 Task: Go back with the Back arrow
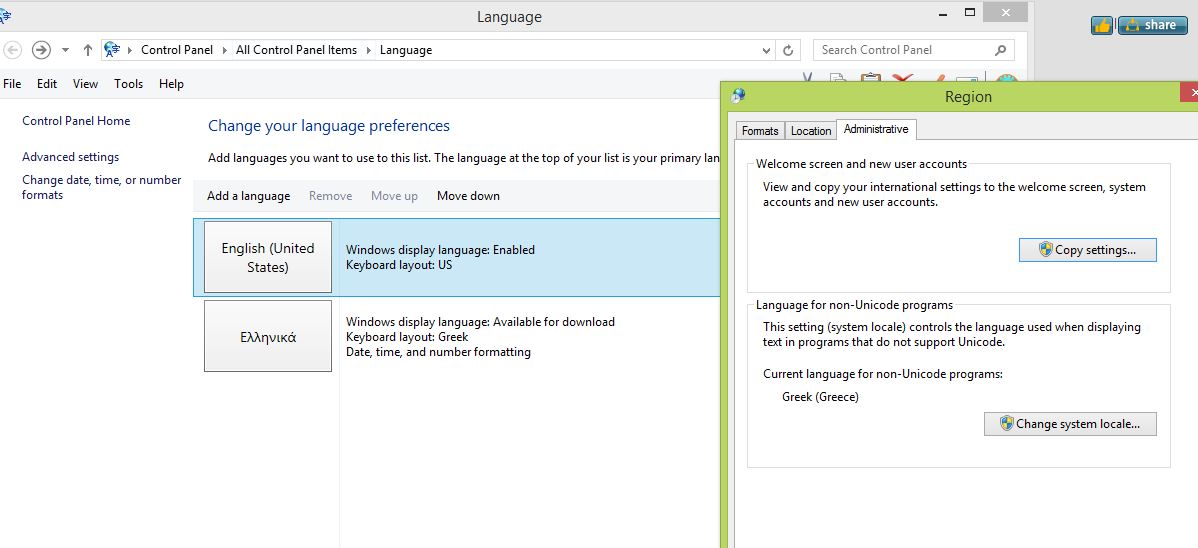point(13,50)
